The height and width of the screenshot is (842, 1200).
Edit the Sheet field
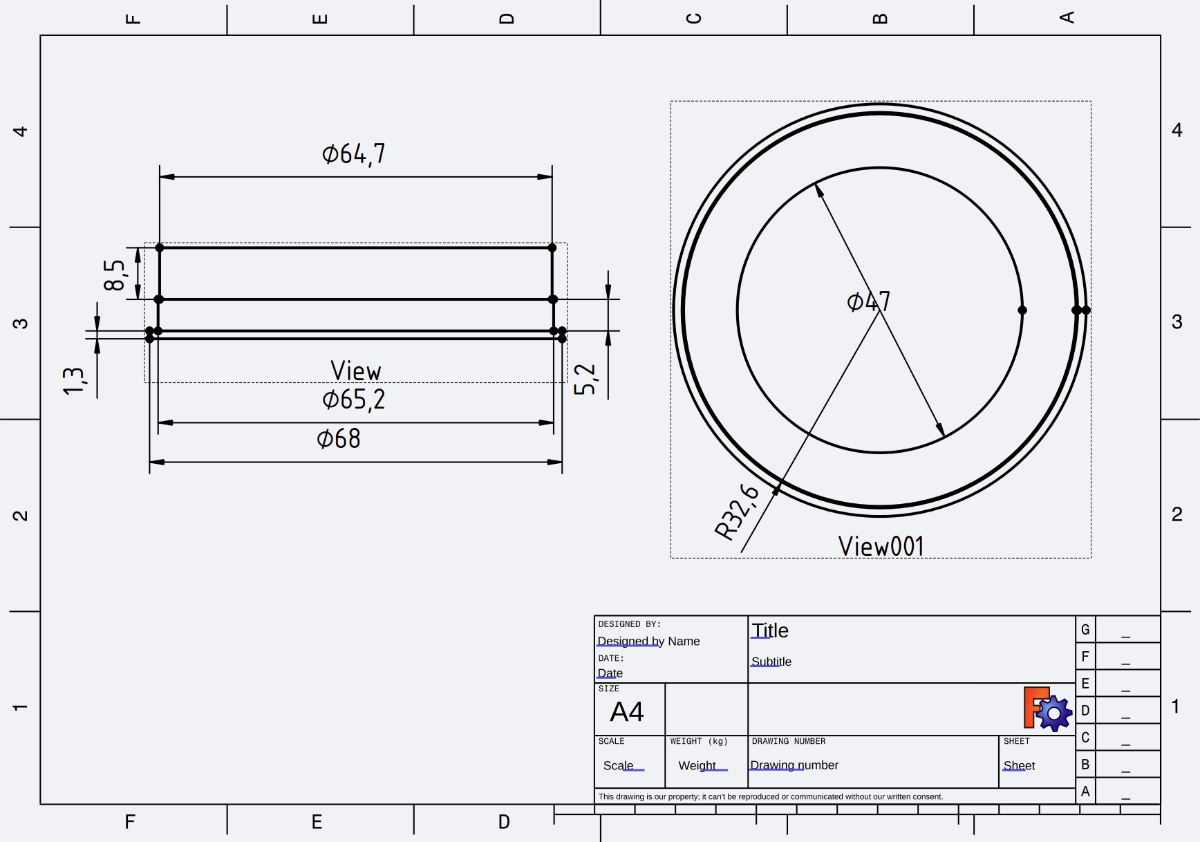1019,765
